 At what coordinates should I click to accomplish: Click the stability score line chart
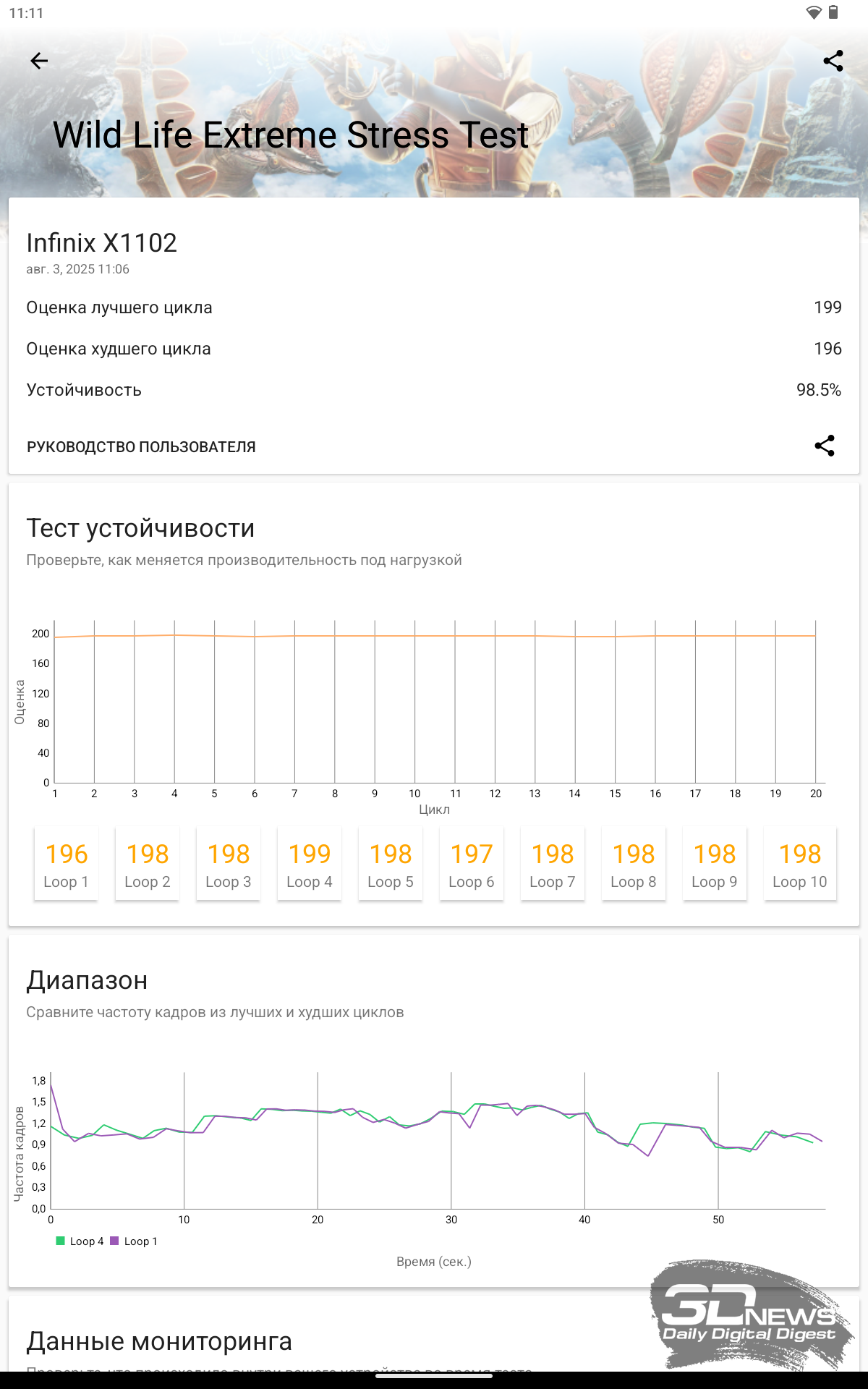[x=434, y=709]
